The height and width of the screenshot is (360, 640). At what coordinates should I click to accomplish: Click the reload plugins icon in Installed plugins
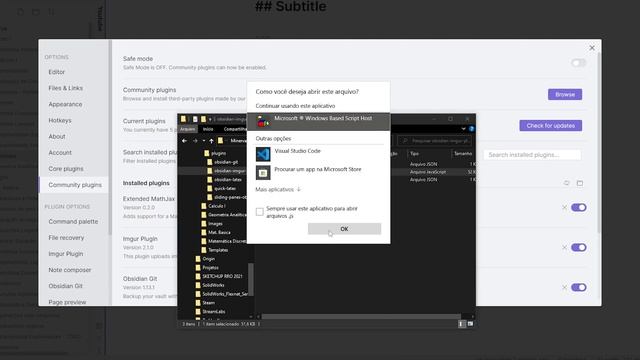[567, 183]
